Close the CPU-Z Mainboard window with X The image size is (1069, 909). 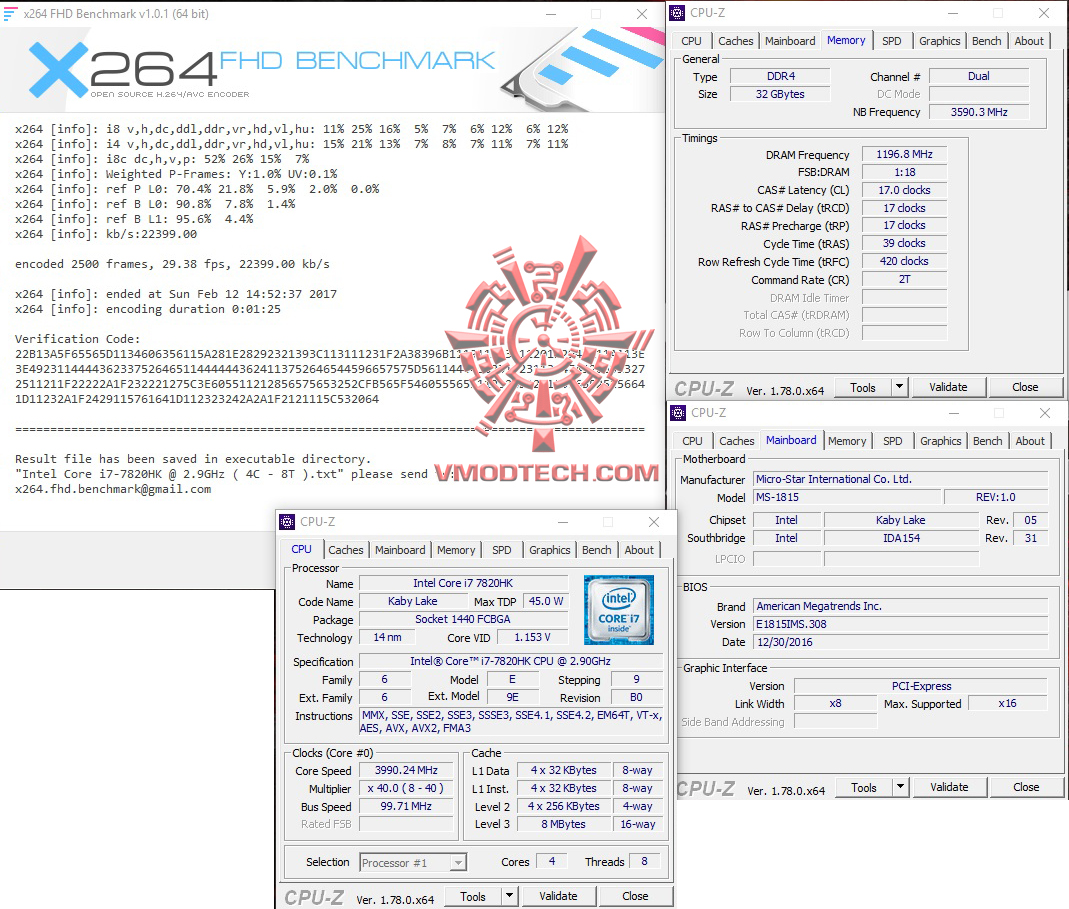click(x=1044, y=413)
